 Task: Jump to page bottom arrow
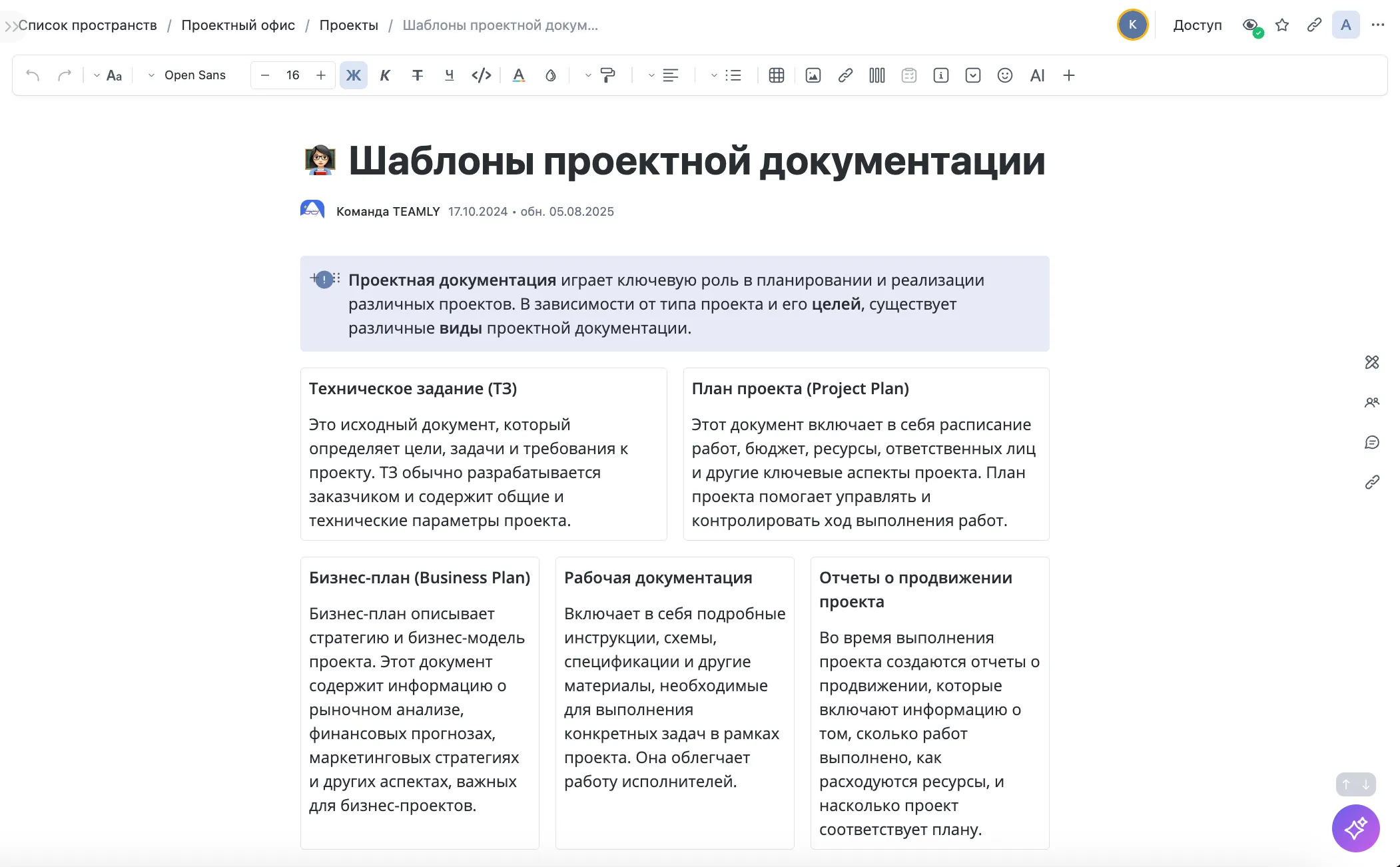pos(1366,784)
